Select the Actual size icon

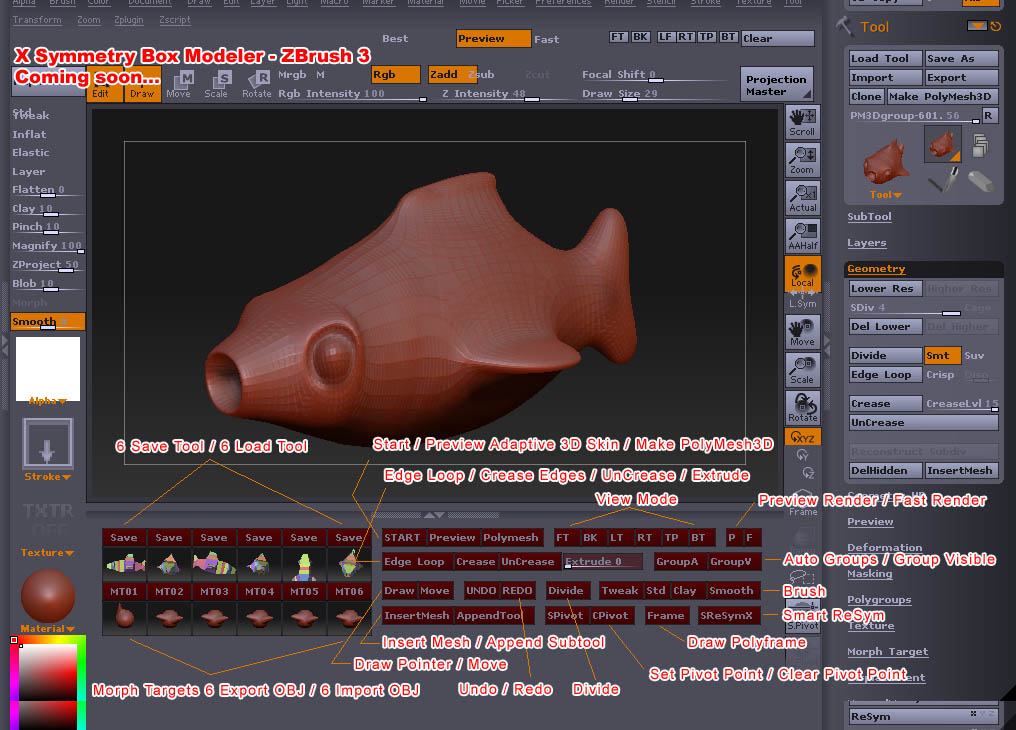point(803,195)
